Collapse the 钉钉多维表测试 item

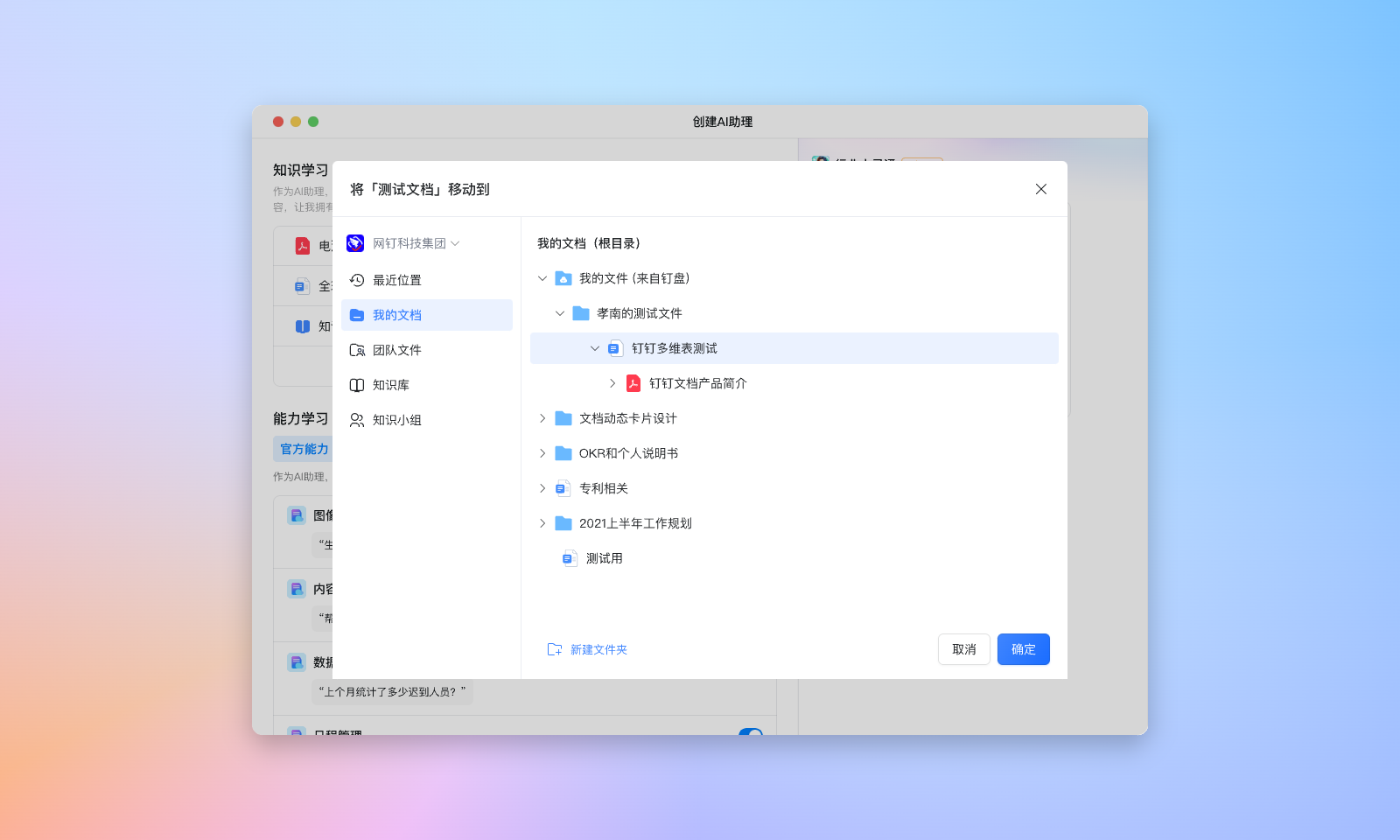(x=595, y=348)
